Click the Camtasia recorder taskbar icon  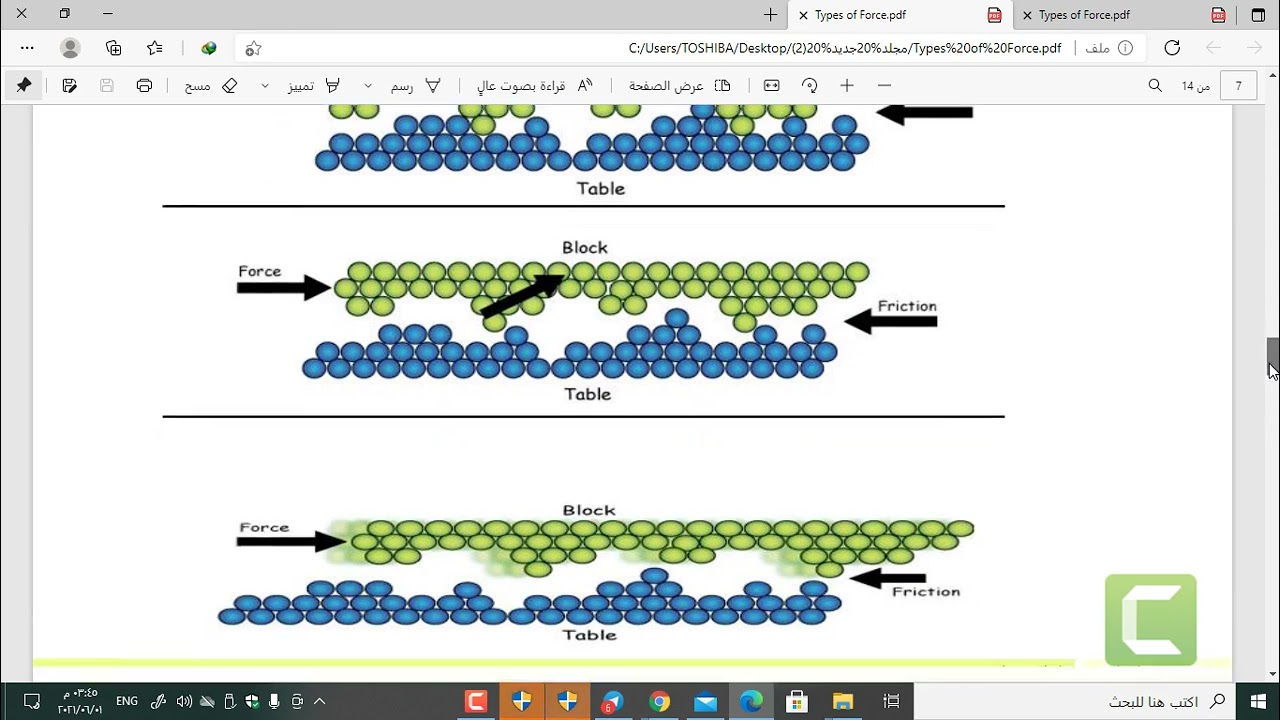[x=475, y=701]
